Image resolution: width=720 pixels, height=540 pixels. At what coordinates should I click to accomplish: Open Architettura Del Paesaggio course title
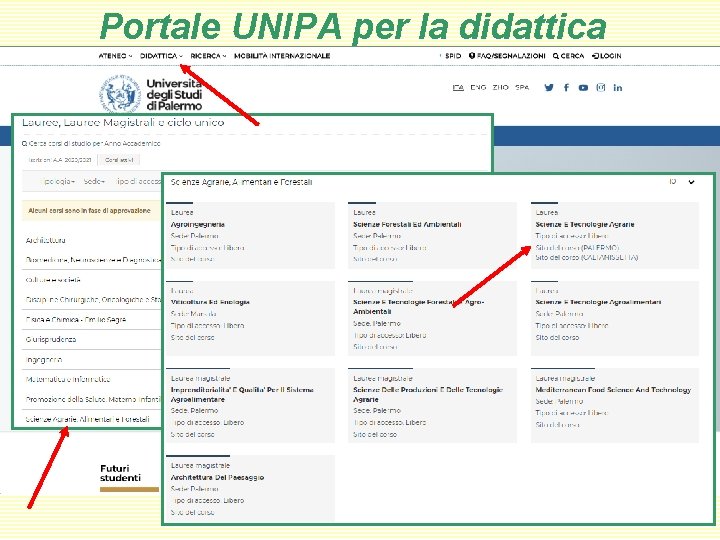[x=217, y=478]
